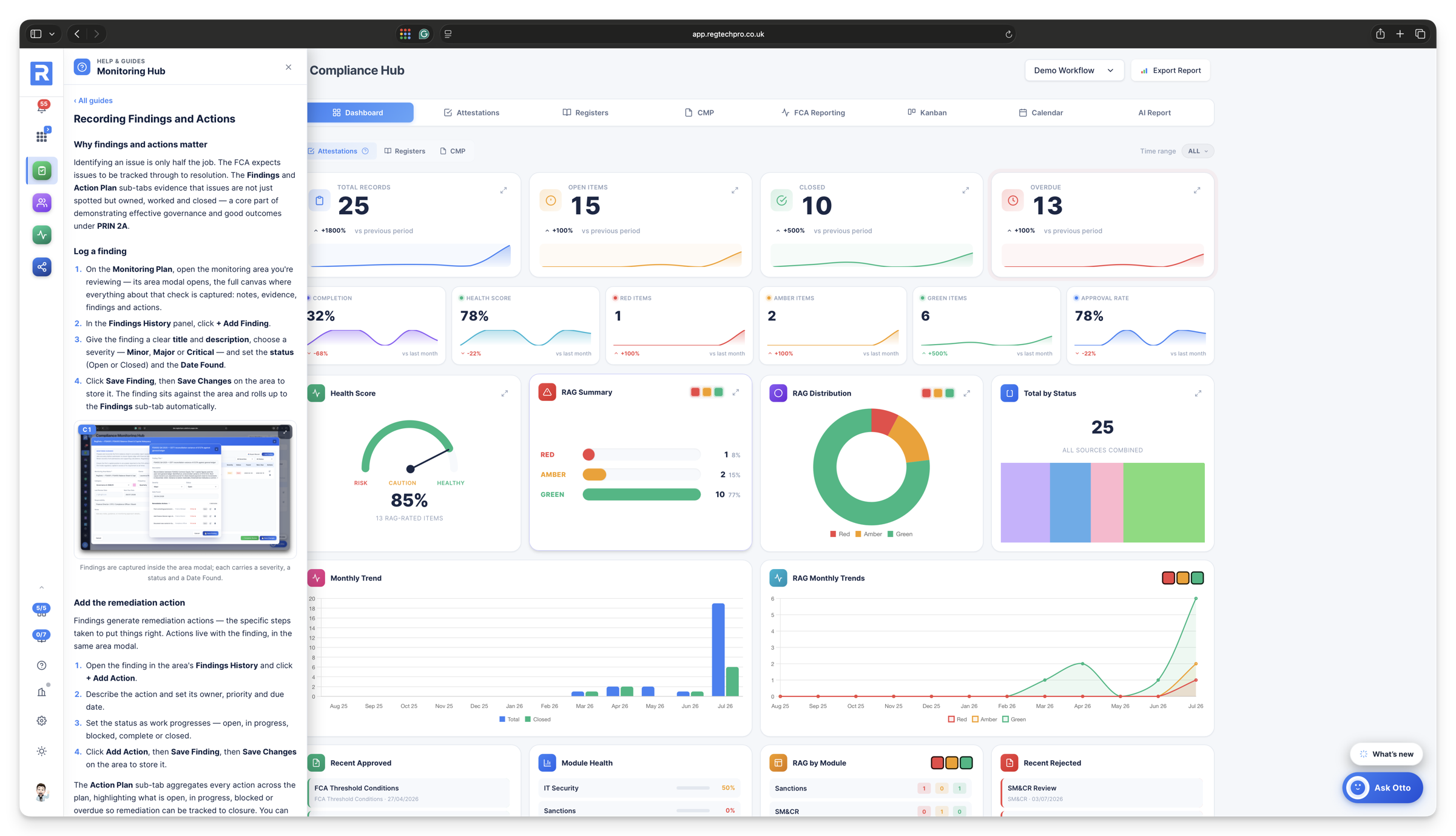Open the settings gear in sidebar
1456x836 pixels.
[x=42, y=721]
